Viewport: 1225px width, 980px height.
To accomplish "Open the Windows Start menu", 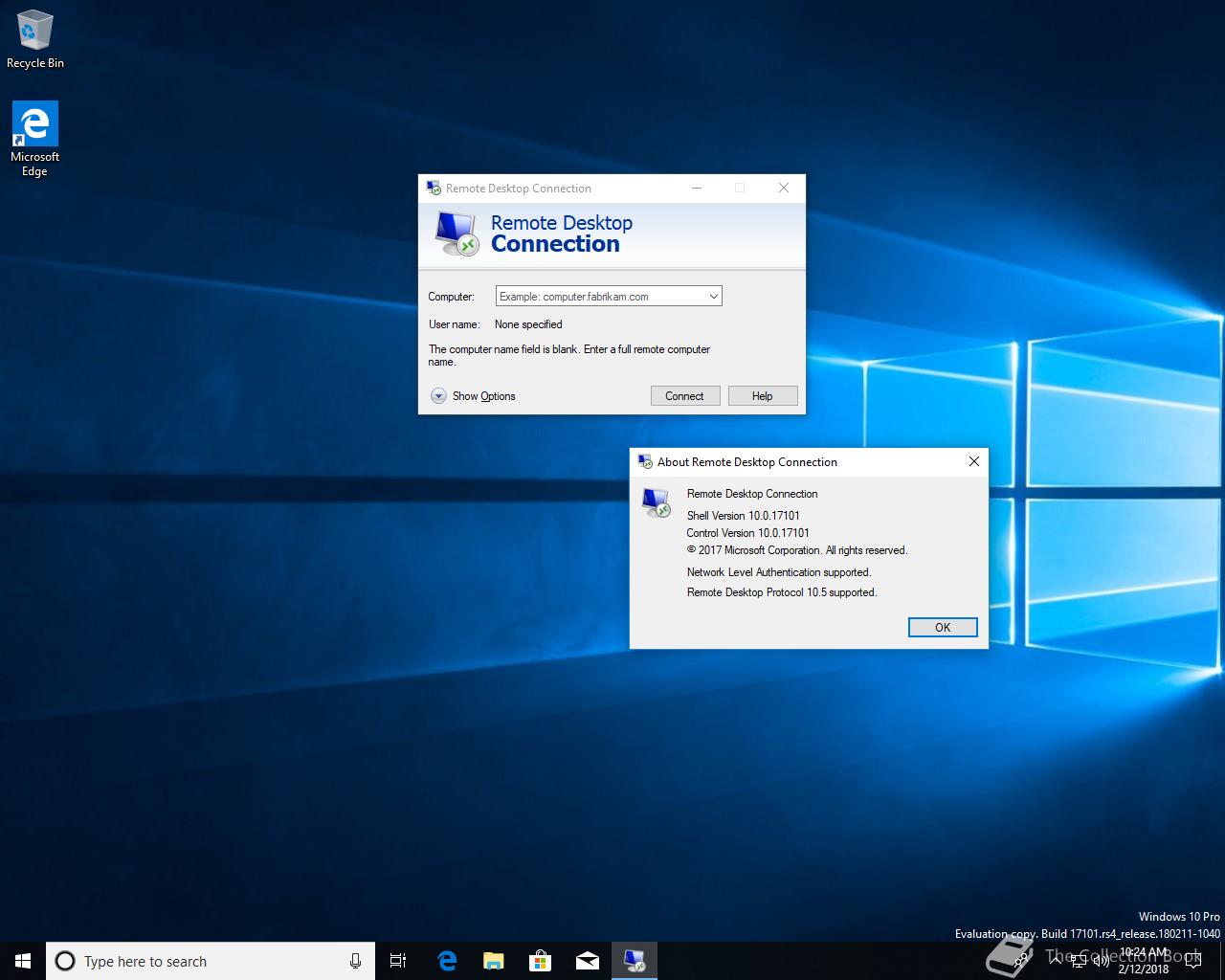I will [x=23, y=961].
